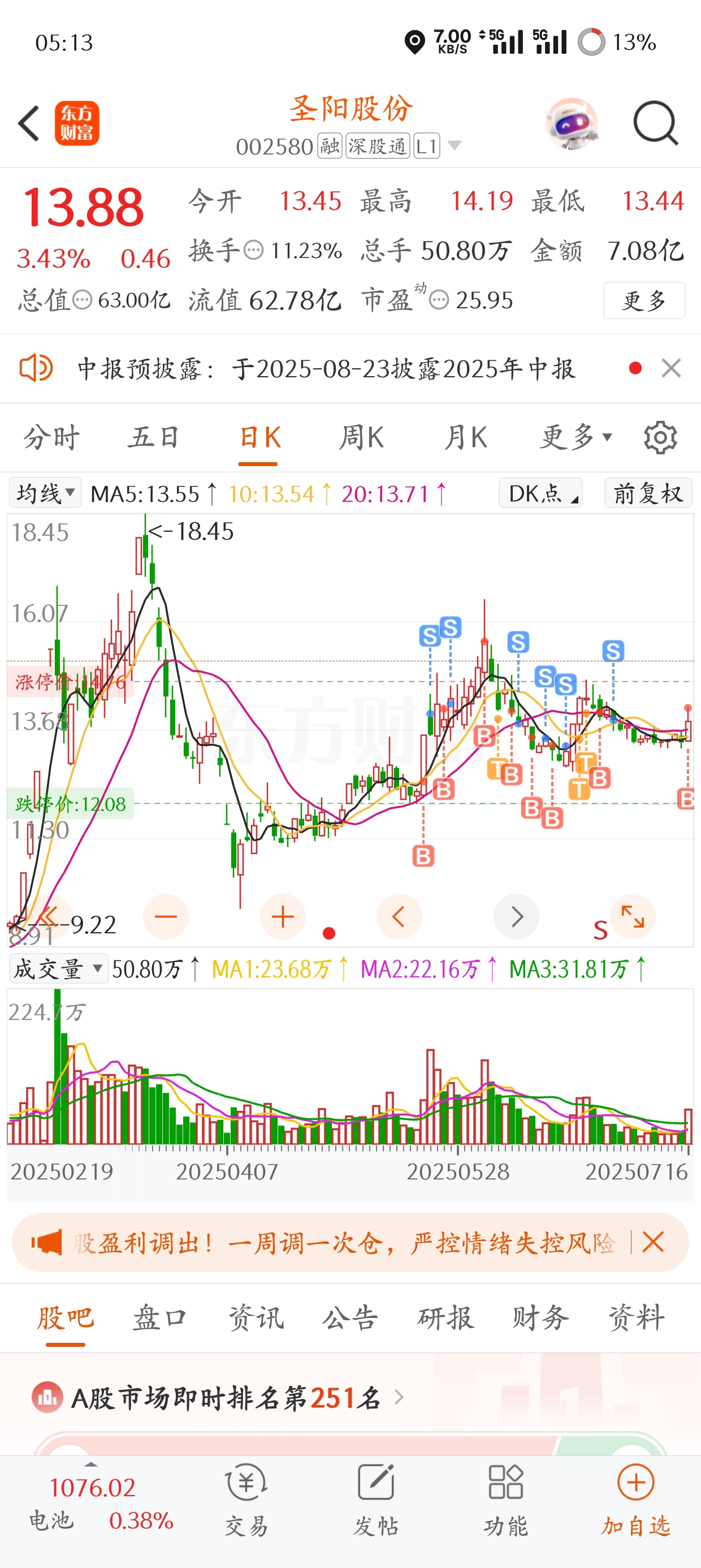The height and width of the screenshot is (1568, 701).
Task: Tap the 换手 info bubble icon
Action: 253,250
